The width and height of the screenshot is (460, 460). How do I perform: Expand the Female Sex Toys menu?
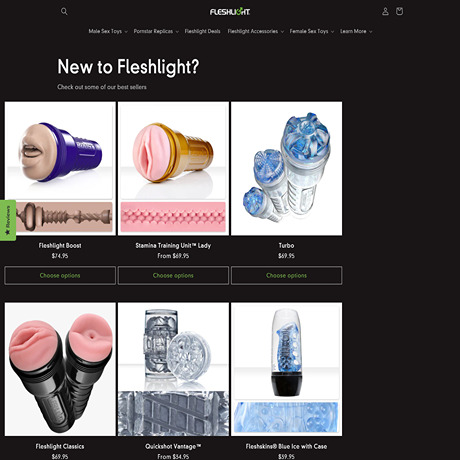click(312, 31)
